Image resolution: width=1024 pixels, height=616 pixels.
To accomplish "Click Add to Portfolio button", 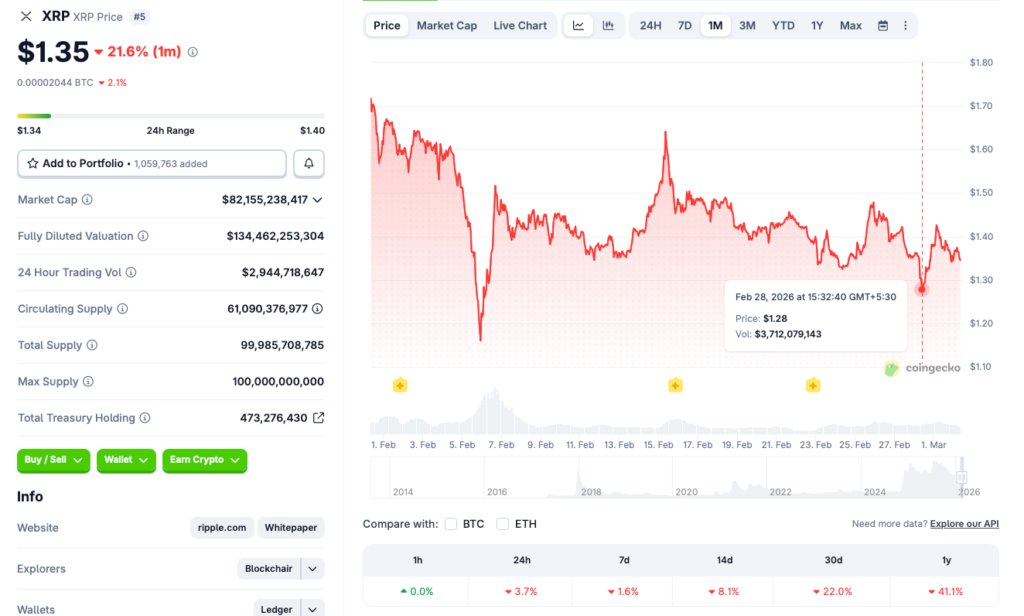I will [x=151, y=163].
